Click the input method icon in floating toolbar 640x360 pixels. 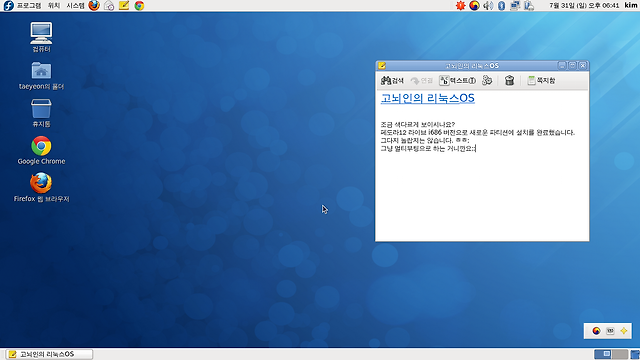coord(596,331)
